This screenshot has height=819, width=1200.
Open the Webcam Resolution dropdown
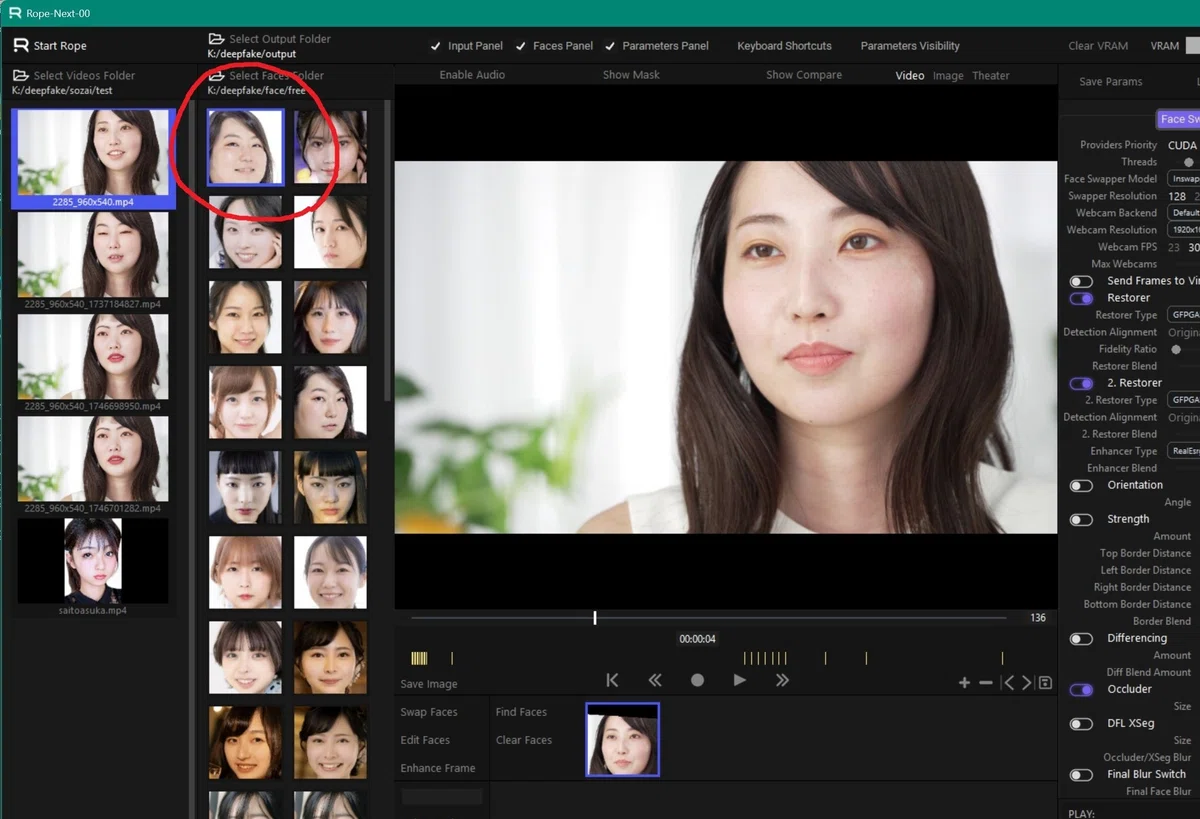coord(1184,230)
